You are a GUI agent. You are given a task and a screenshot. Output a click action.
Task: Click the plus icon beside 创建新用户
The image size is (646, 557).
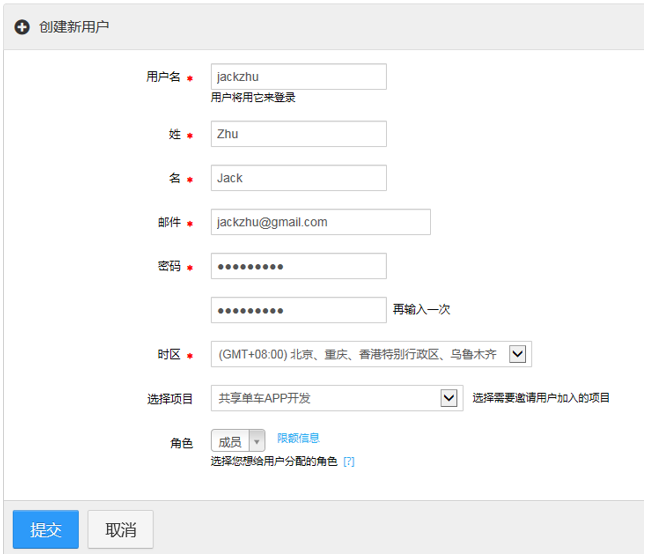[x=22, y=27]
